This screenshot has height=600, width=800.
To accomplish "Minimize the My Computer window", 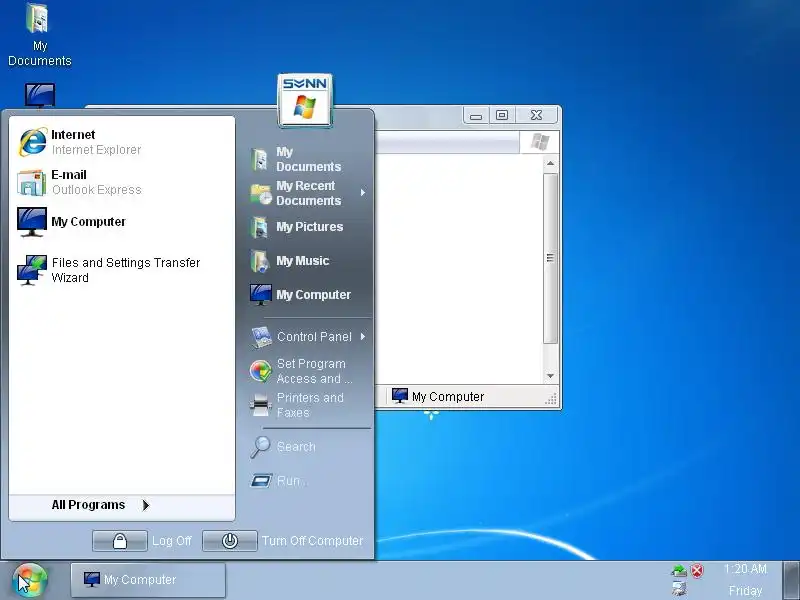I will point(476,115).
